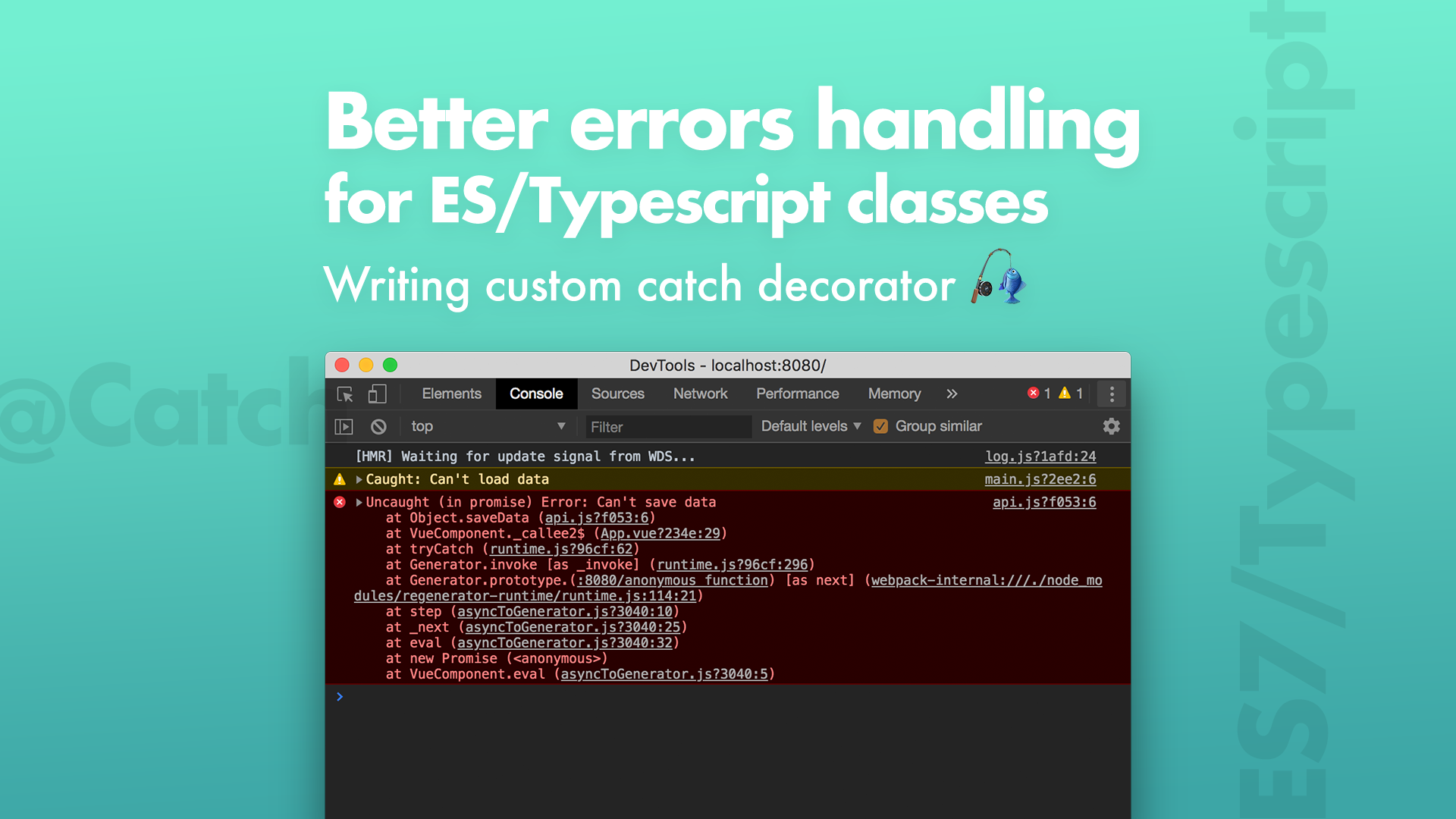Image resolution: width=1456 pixels, height=819 pixels.
Task: Click the settings gear icon
Action: click(x=1111, y=426)
